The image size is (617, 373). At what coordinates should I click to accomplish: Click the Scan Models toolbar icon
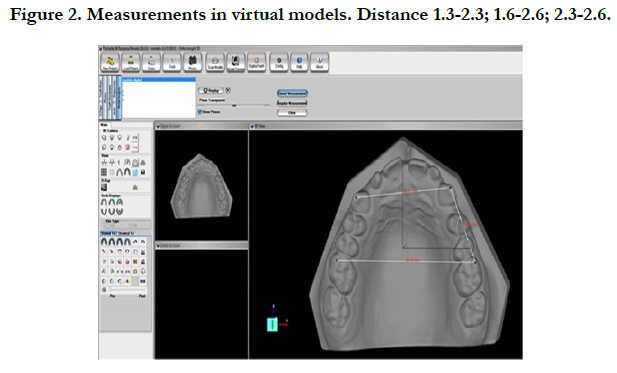[x=215, y=62]
